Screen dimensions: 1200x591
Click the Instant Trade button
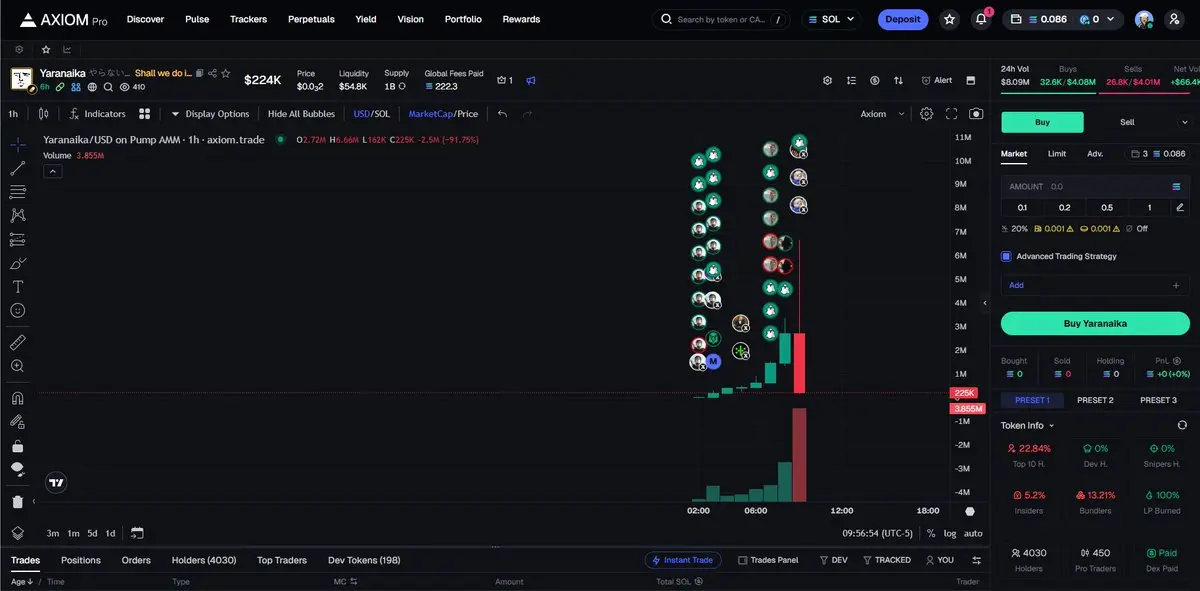pos(683,560)
